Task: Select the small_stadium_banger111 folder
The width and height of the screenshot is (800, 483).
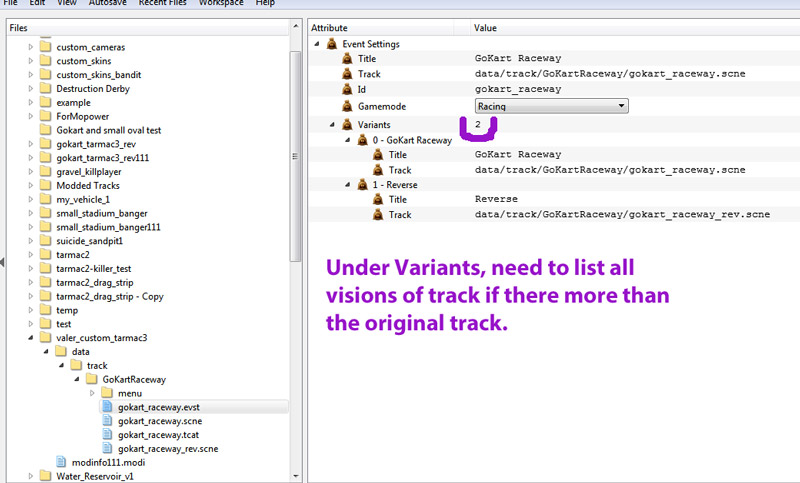Action: [108, 227]
